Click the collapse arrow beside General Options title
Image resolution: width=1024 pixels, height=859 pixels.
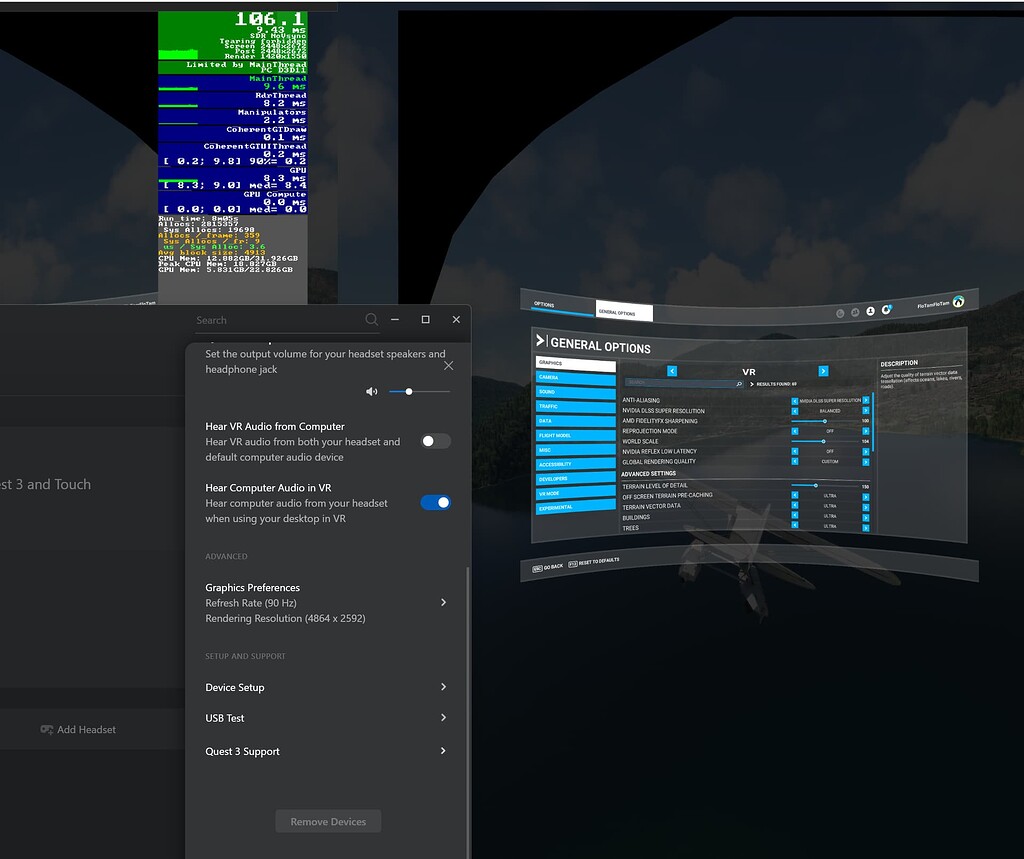539,340
